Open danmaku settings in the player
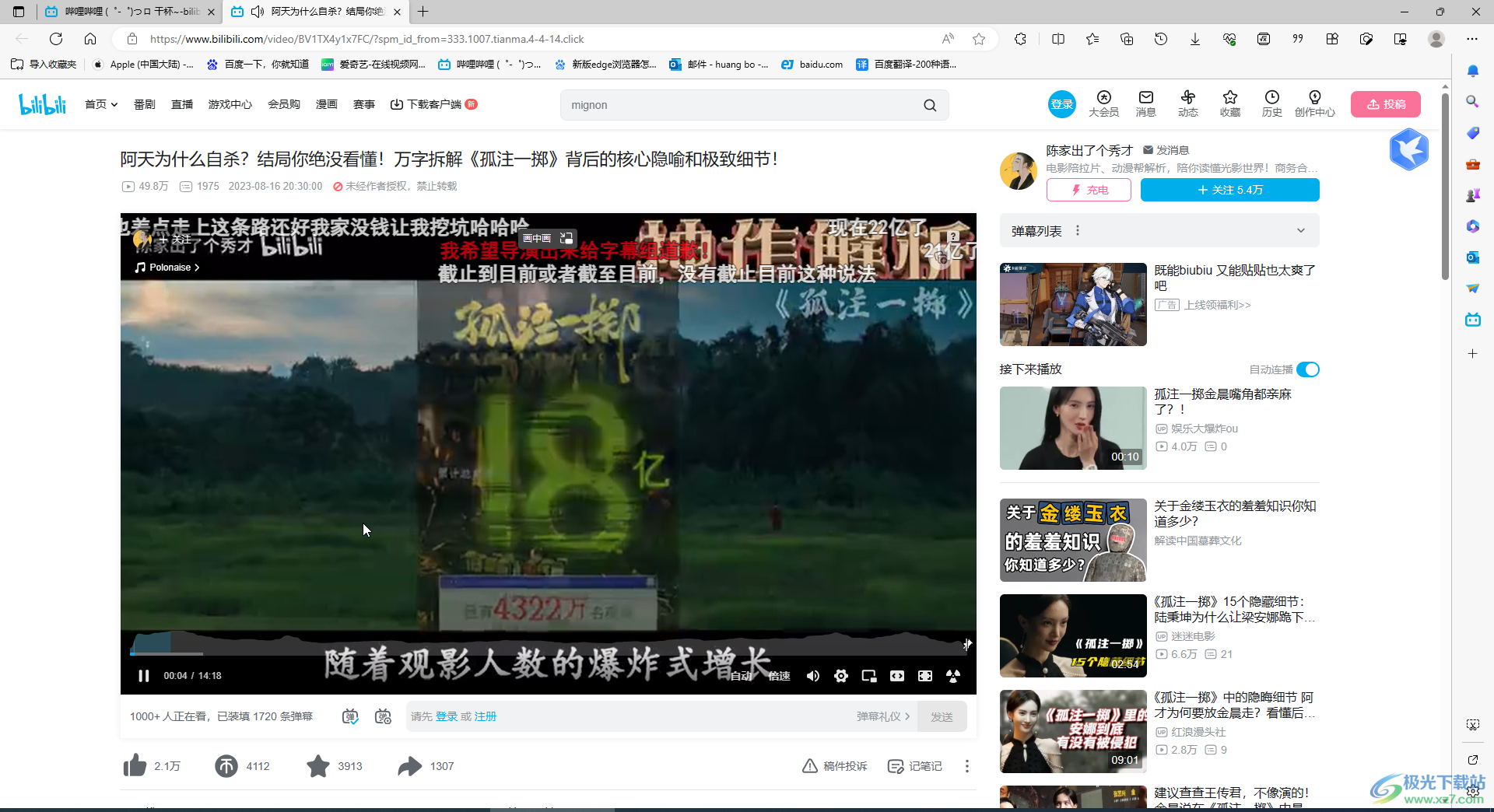1494x812 pixels. pyautogui.click(x=383, y=716)
